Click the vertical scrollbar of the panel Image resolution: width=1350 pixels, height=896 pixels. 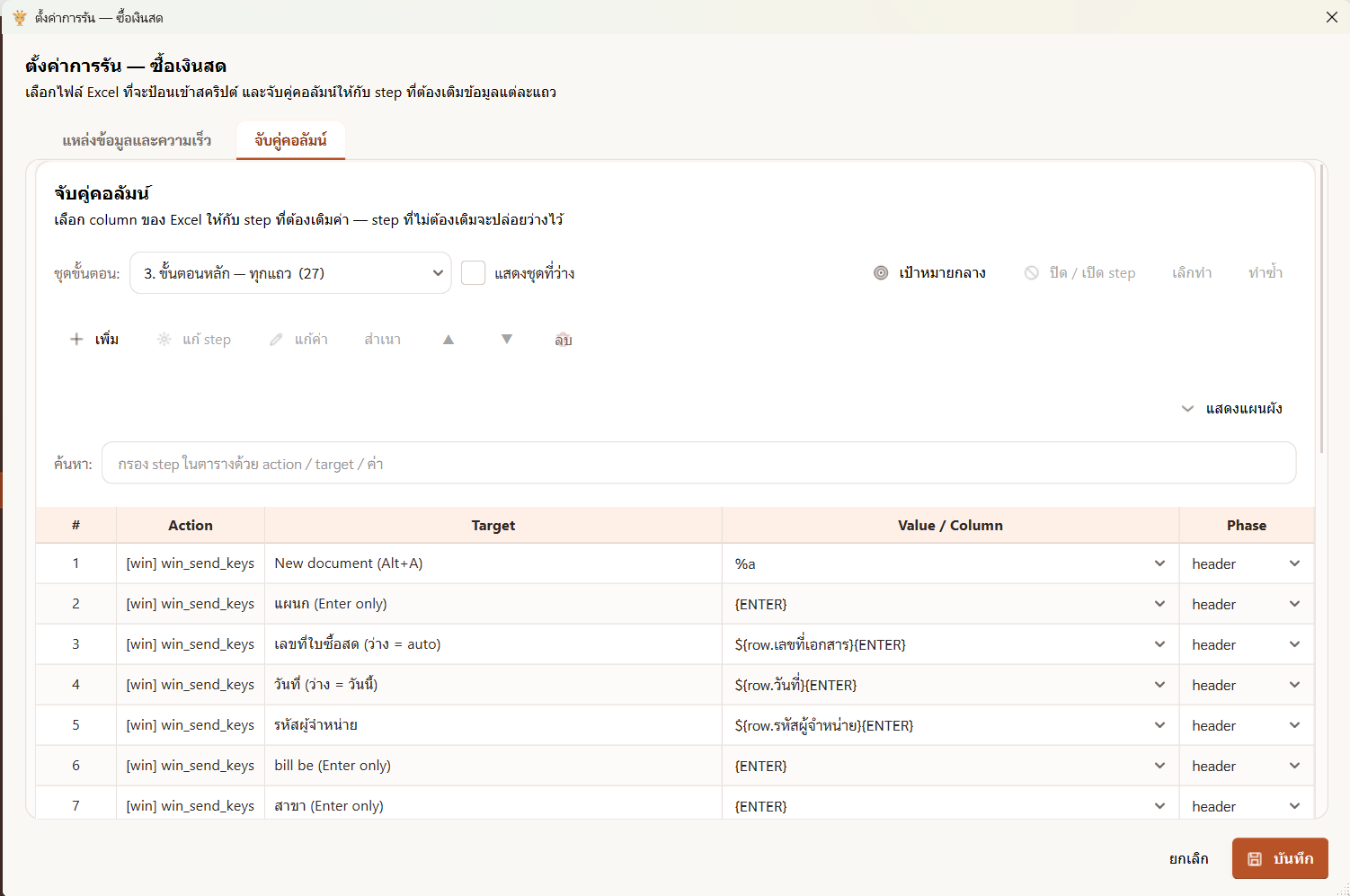pos(1321,310)
